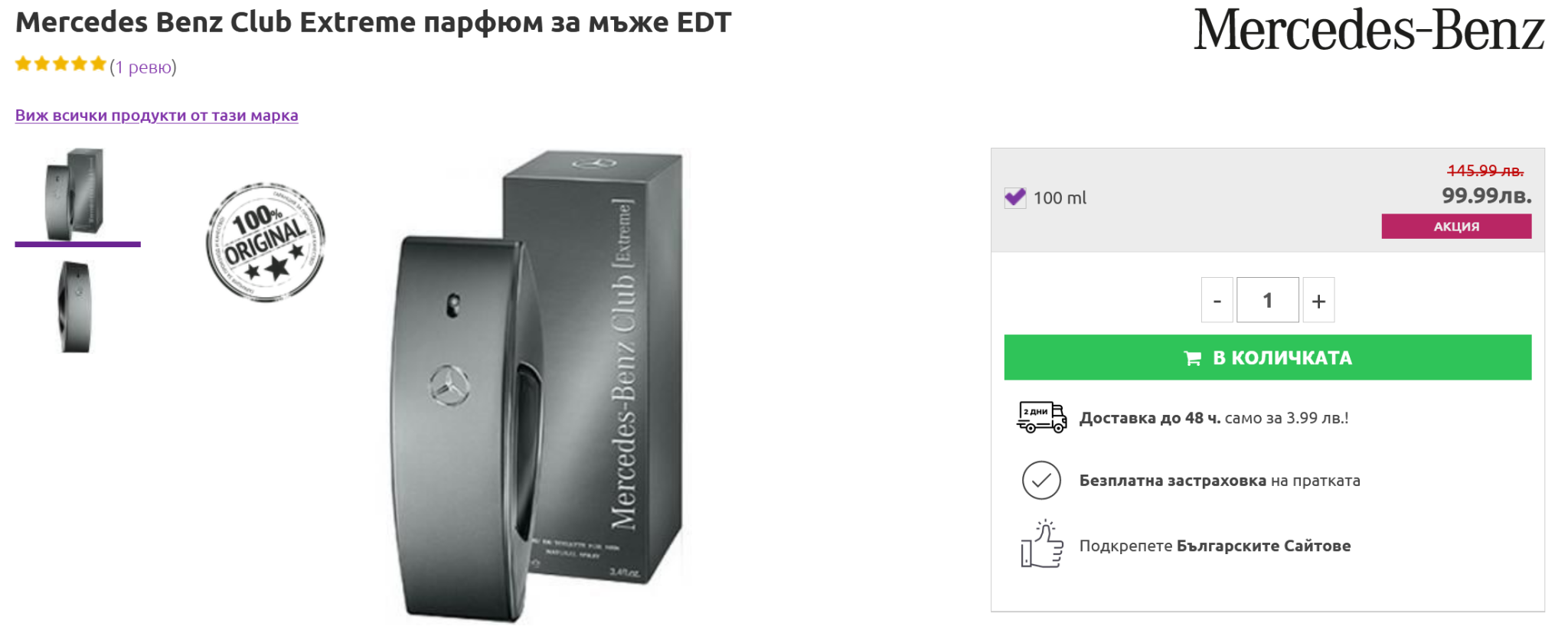Increase quantity with the plus button
The height and width of the screenshot is (633, 1568).
[1318, 300]
